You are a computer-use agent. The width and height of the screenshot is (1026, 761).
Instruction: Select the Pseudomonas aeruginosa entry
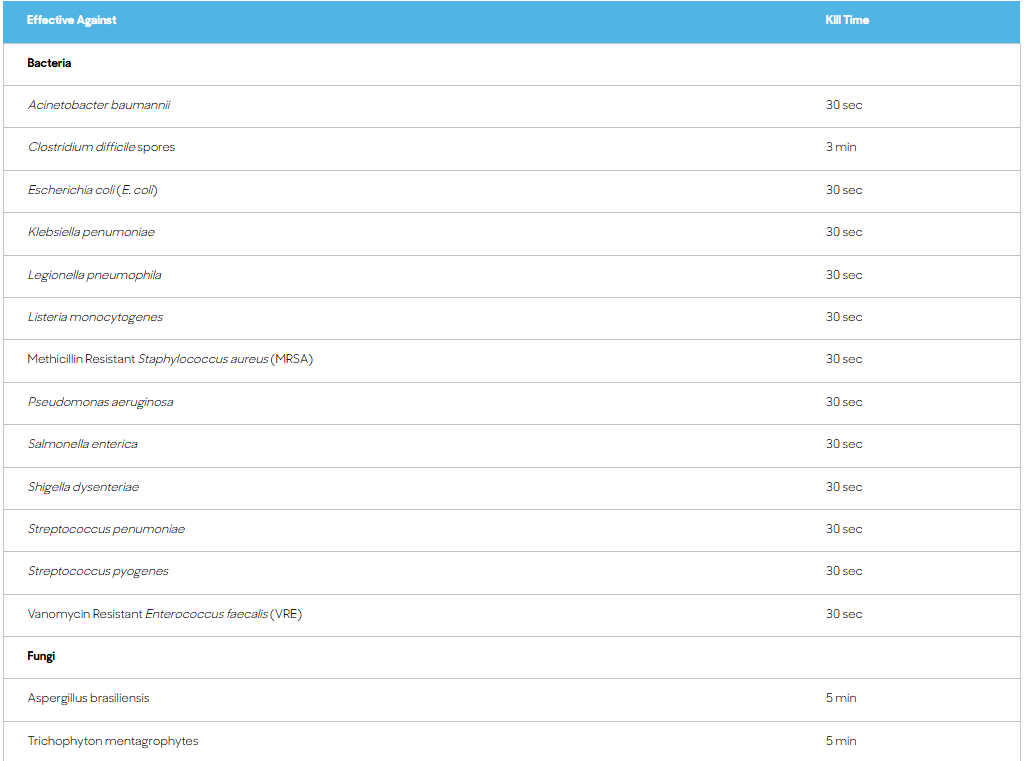click(100, 402)
